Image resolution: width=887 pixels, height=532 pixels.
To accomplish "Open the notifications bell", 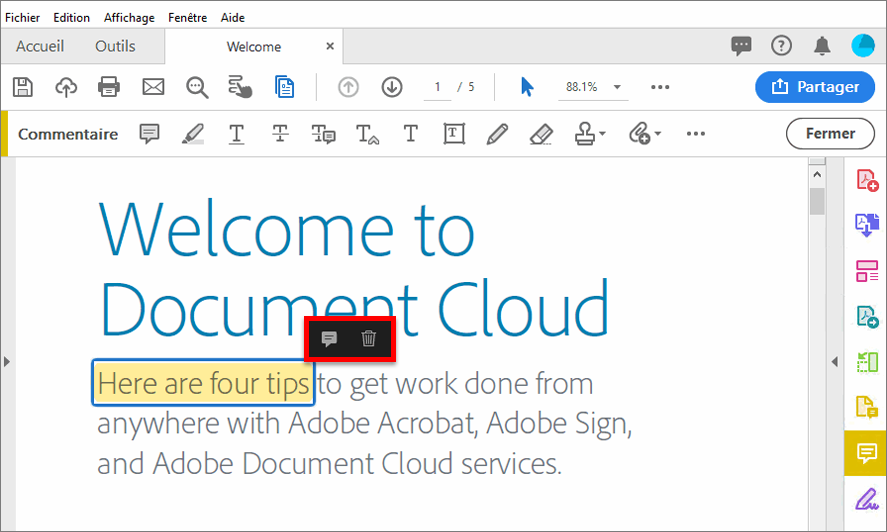I will [822, 46].
